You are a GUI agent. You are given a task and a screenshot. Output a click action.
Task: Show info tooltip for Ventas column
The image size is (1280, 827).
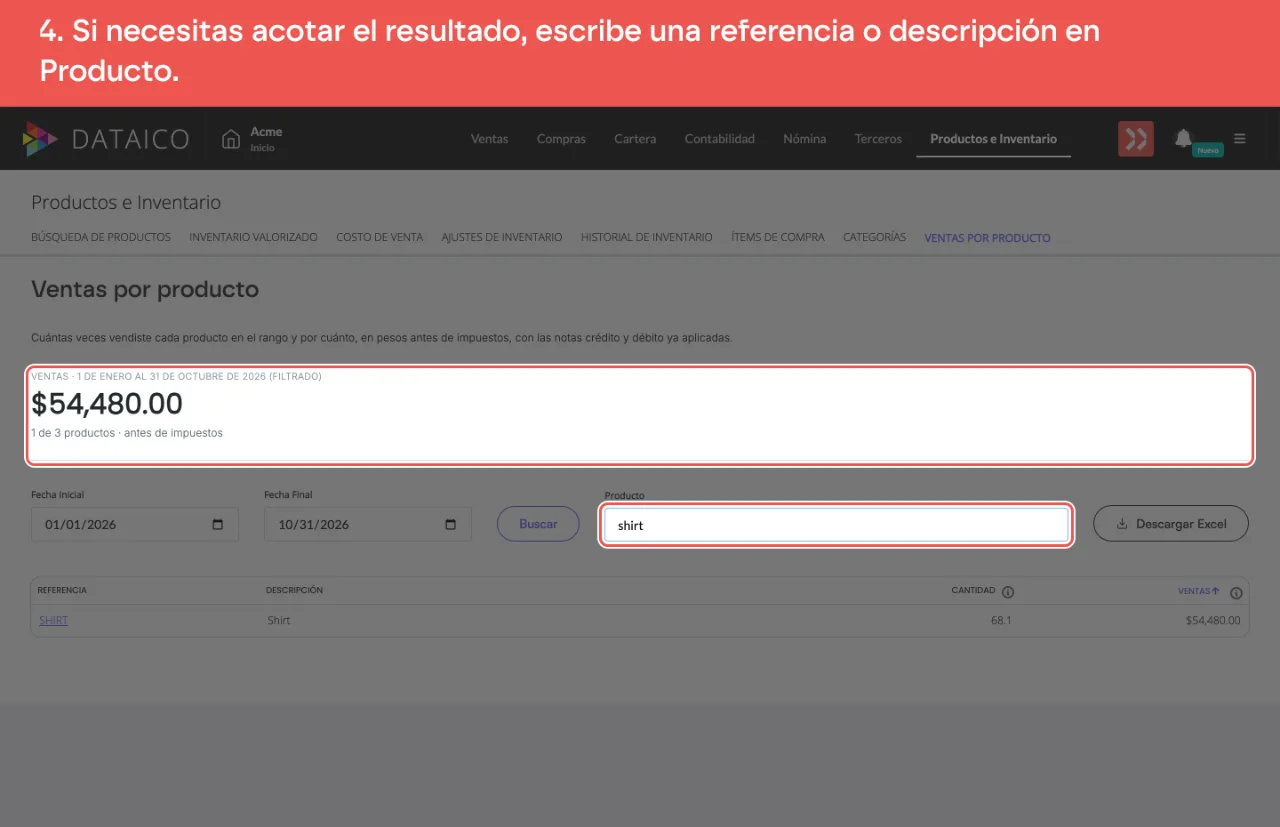(x=1236, y=592)
